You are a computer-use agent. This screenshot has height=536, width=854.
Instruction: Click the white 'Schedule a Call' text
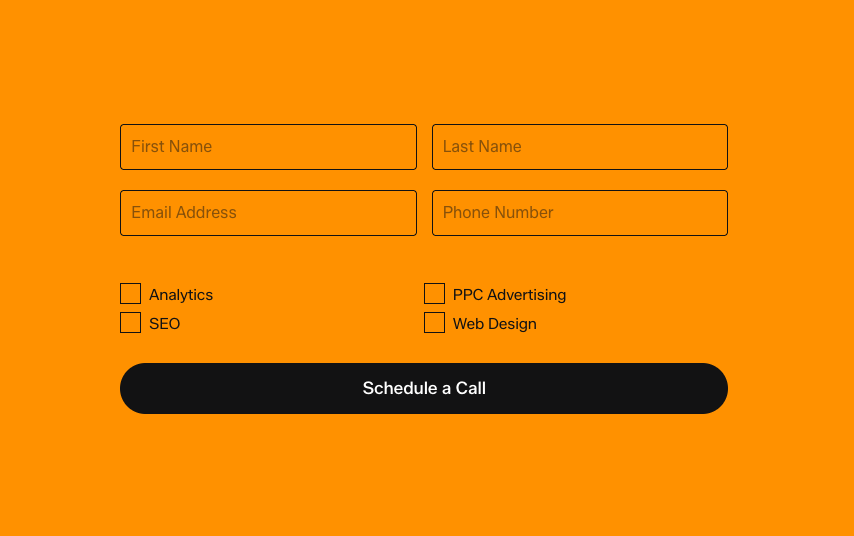coord(424,388)
